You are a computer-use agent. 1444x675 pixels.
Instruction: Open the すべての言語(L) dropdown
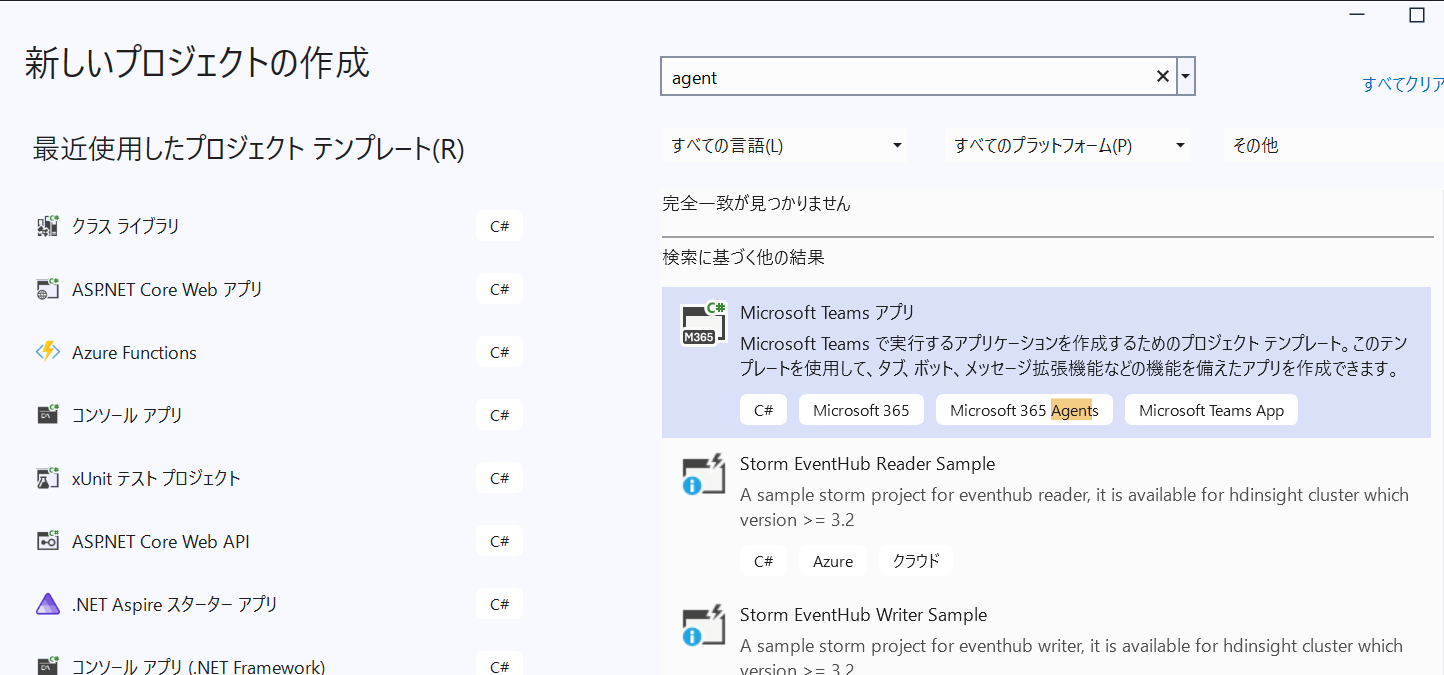tap(784, 146)
